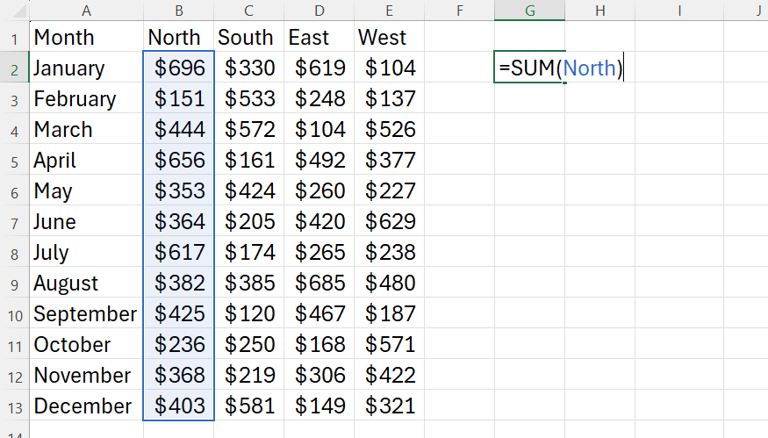Select column C header
The width and height of the screenshot is (768, 438).
coord(249,10)
